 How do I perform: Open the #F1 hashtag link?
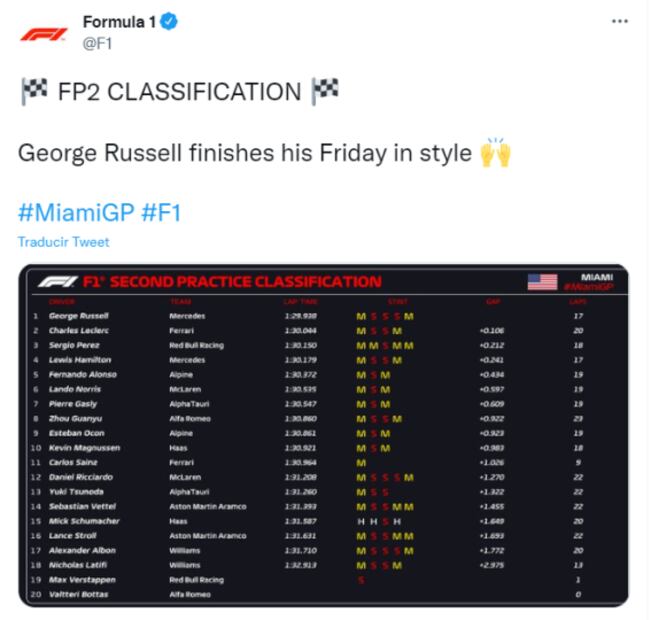(161, 212)
